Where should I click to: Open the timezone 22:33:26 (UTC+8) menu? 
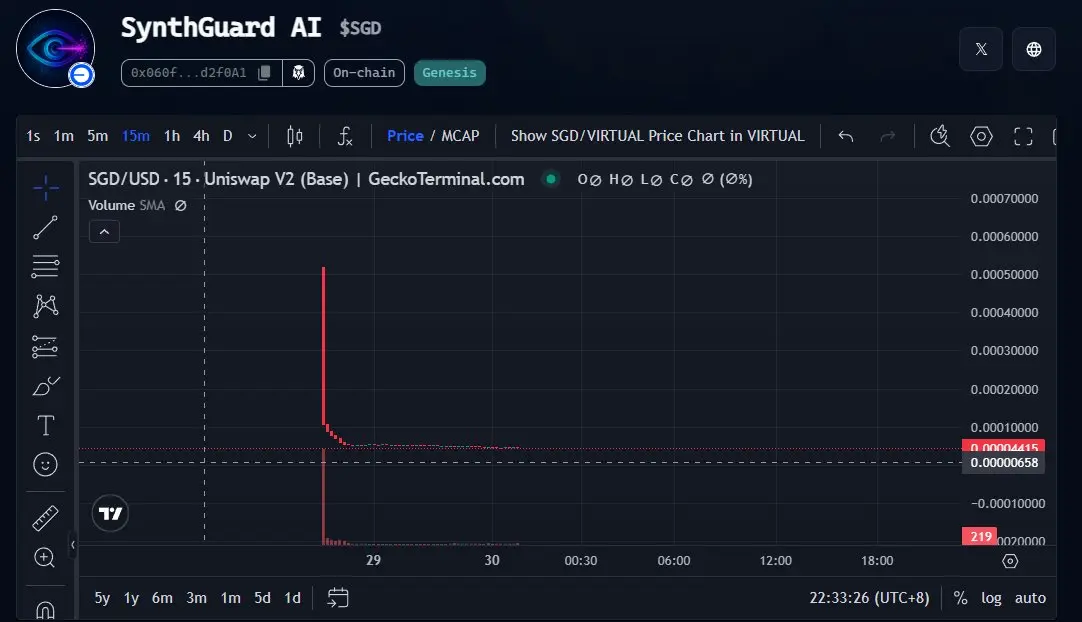point(869,598)
